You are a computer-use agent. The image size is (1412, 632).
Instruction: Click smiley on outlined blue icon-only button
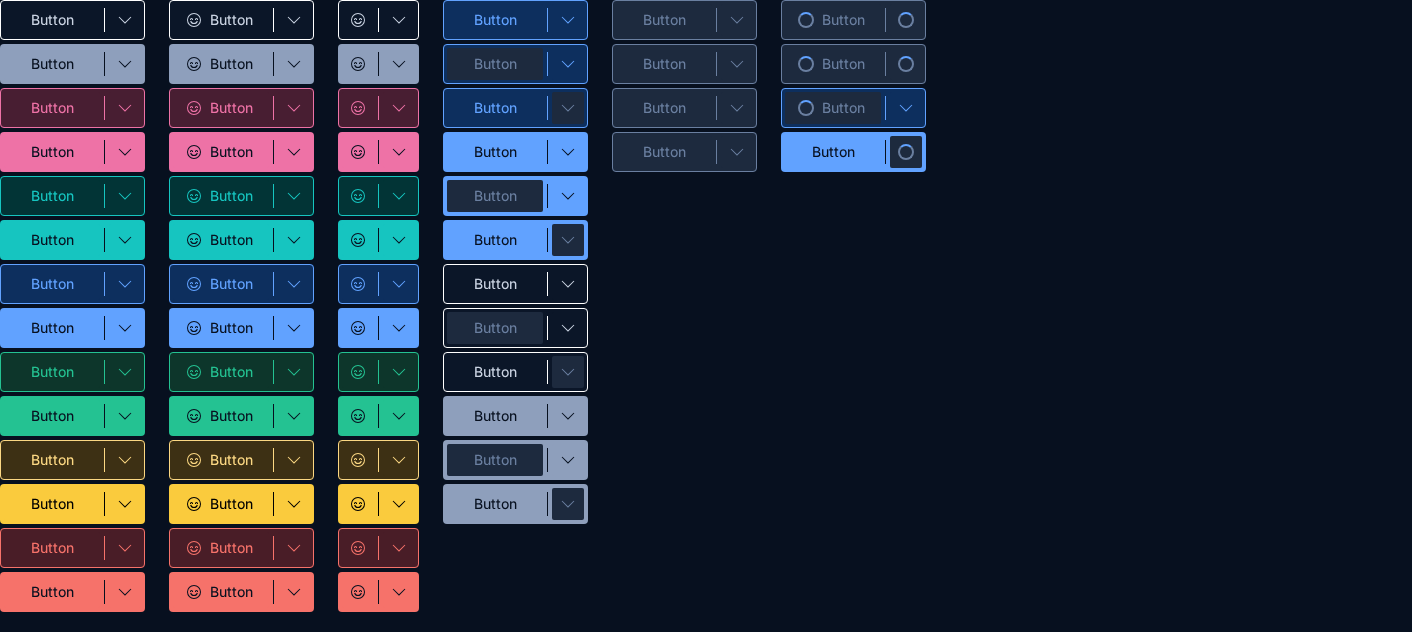358,284
